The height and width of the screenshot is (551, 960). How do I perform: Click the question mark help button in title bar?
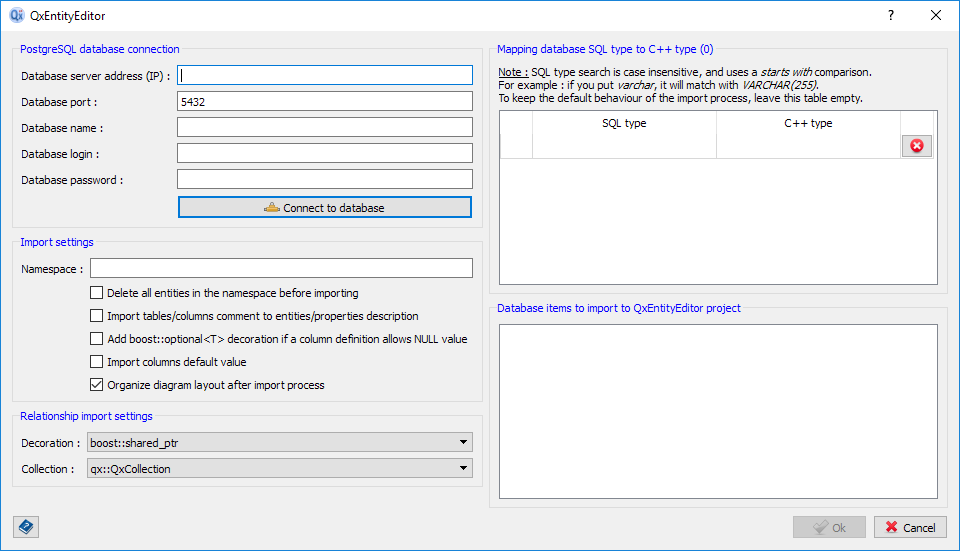[890, 16]
